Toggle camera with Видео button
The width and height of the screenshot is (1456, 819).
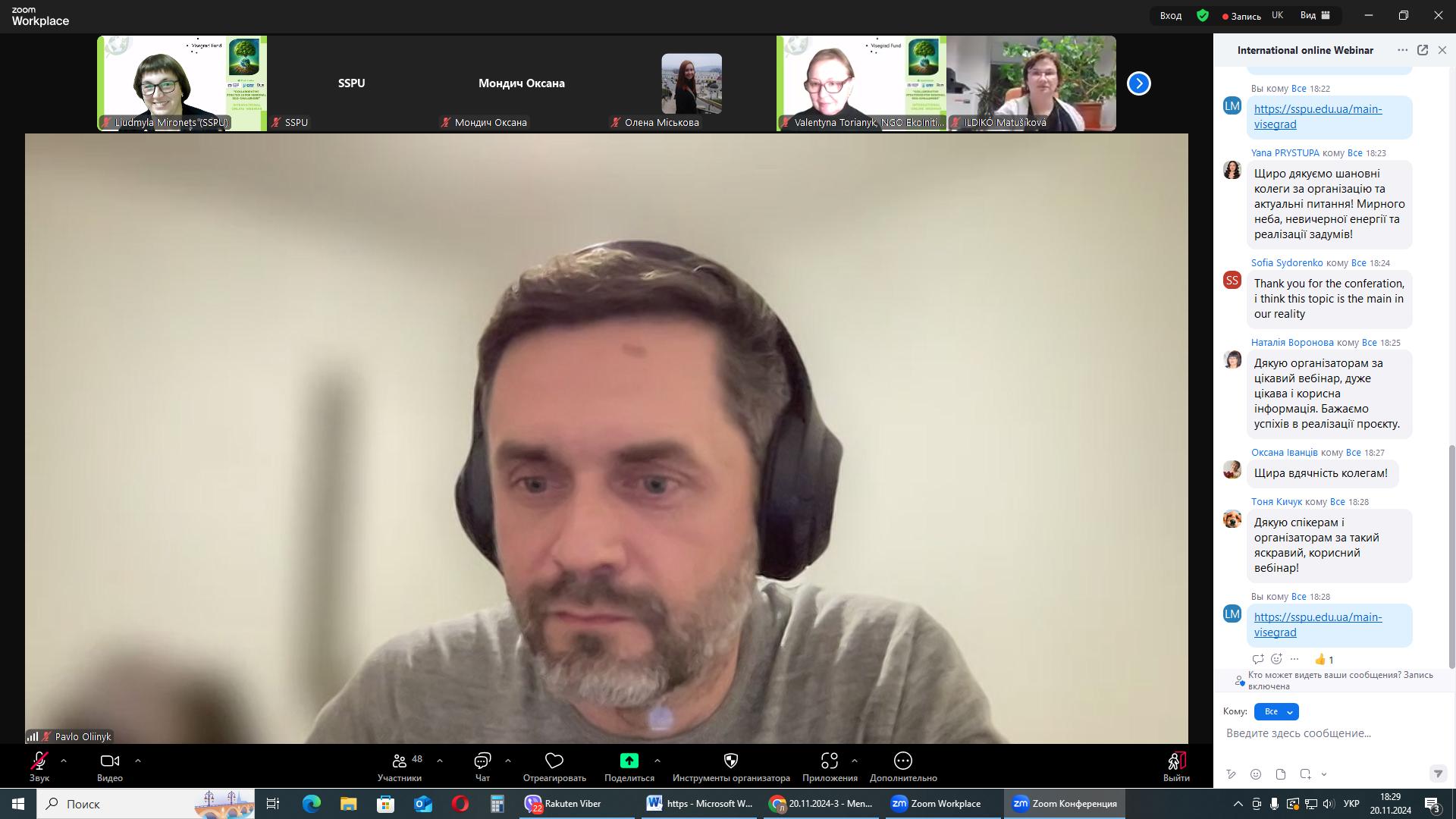[110, 761]
